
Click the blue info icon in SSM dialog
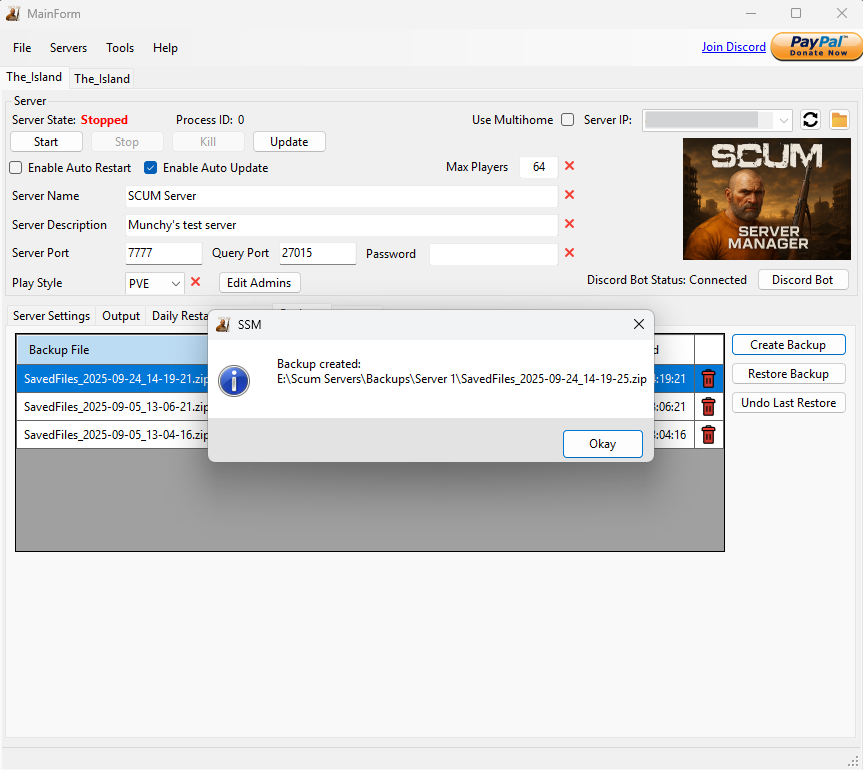[234, 381]
